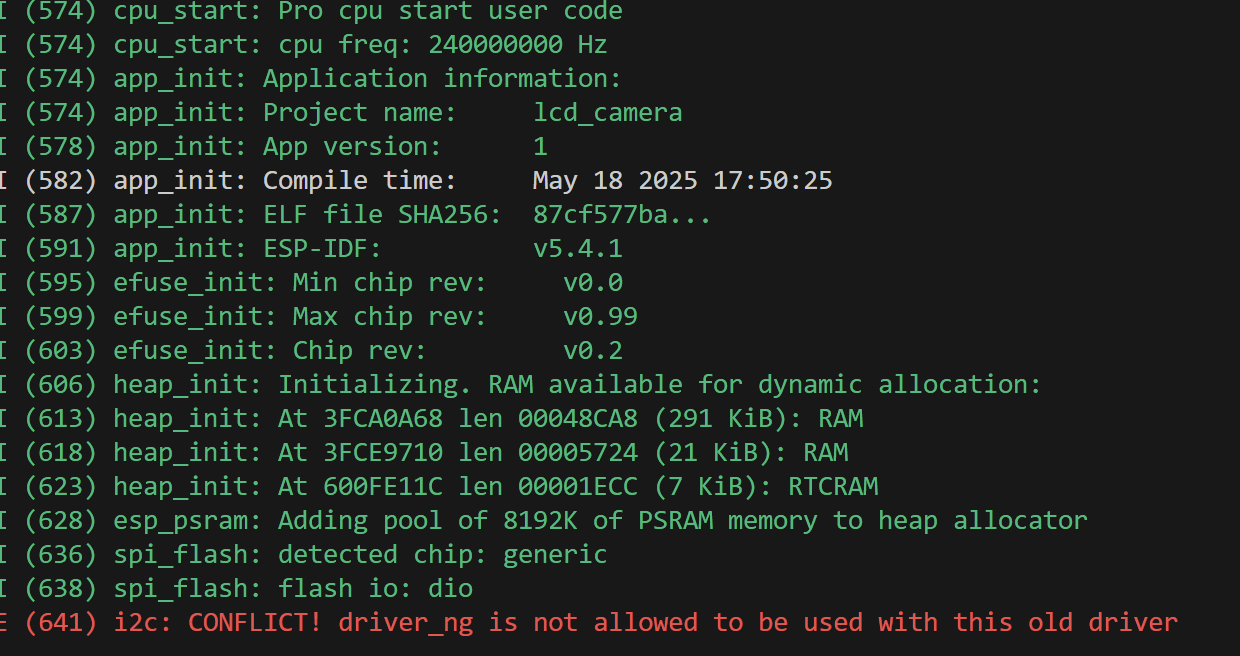Screen dimensions: 1240x656
Task: Click the RTCRAM label in heap_init line
Action: pos(832,487)
